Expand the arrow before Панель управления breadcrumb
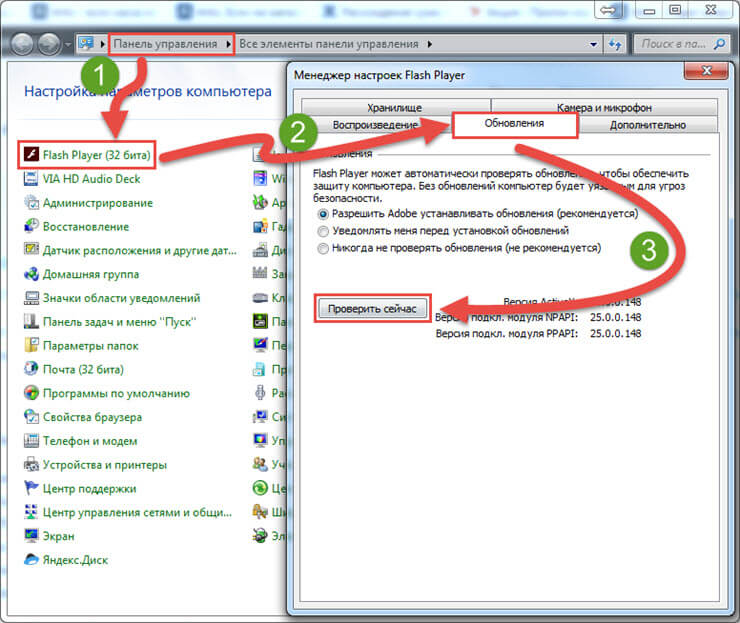 coord(103,44)
